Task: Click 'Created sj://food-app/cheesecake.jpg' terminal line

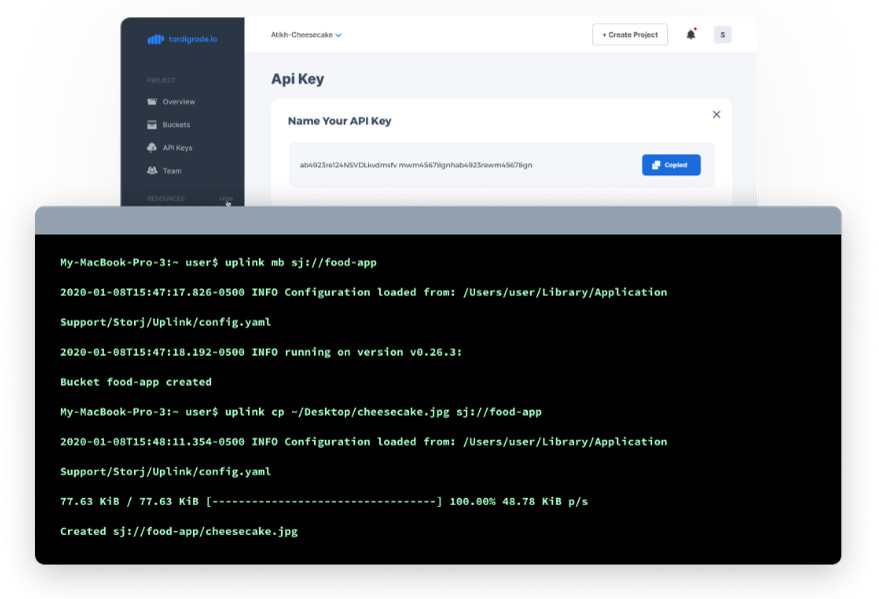Action: coord(179,531)
